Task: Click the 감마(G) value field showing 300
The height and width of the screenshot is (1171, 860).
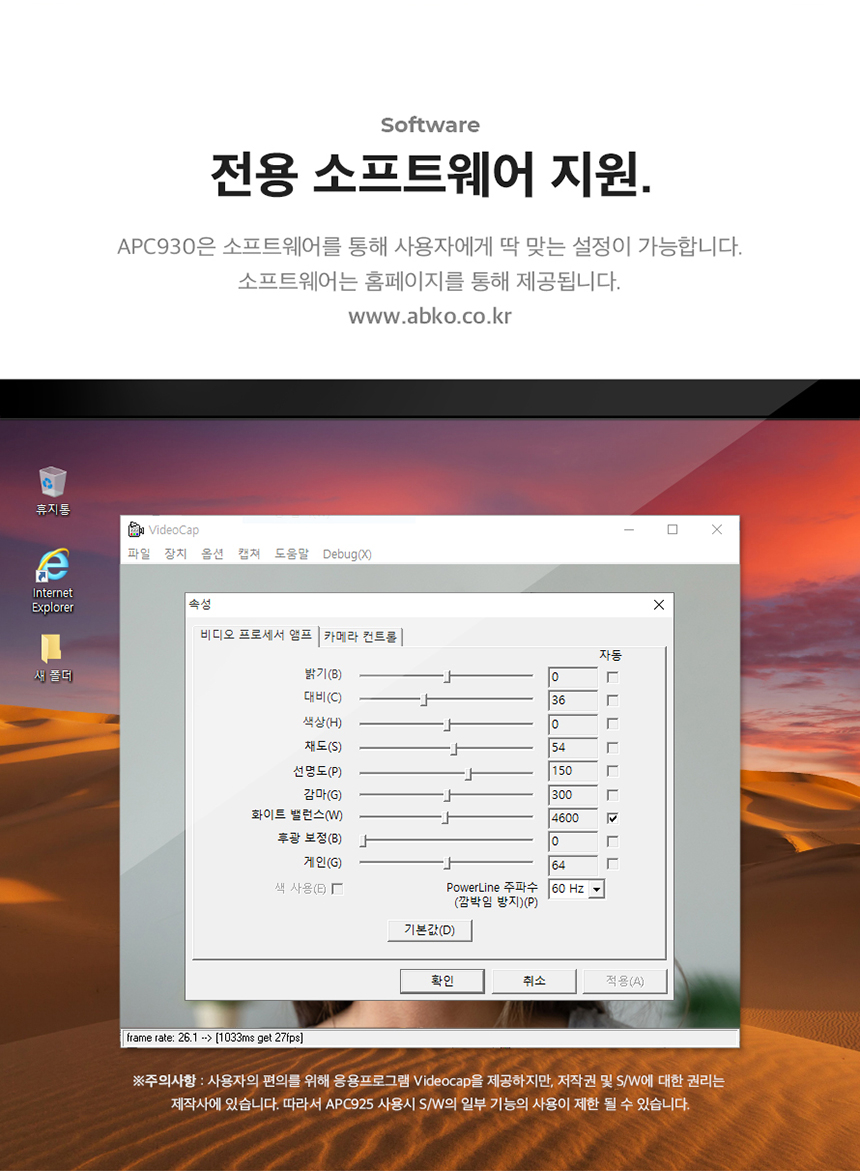Action: click(x=573, y=795)
